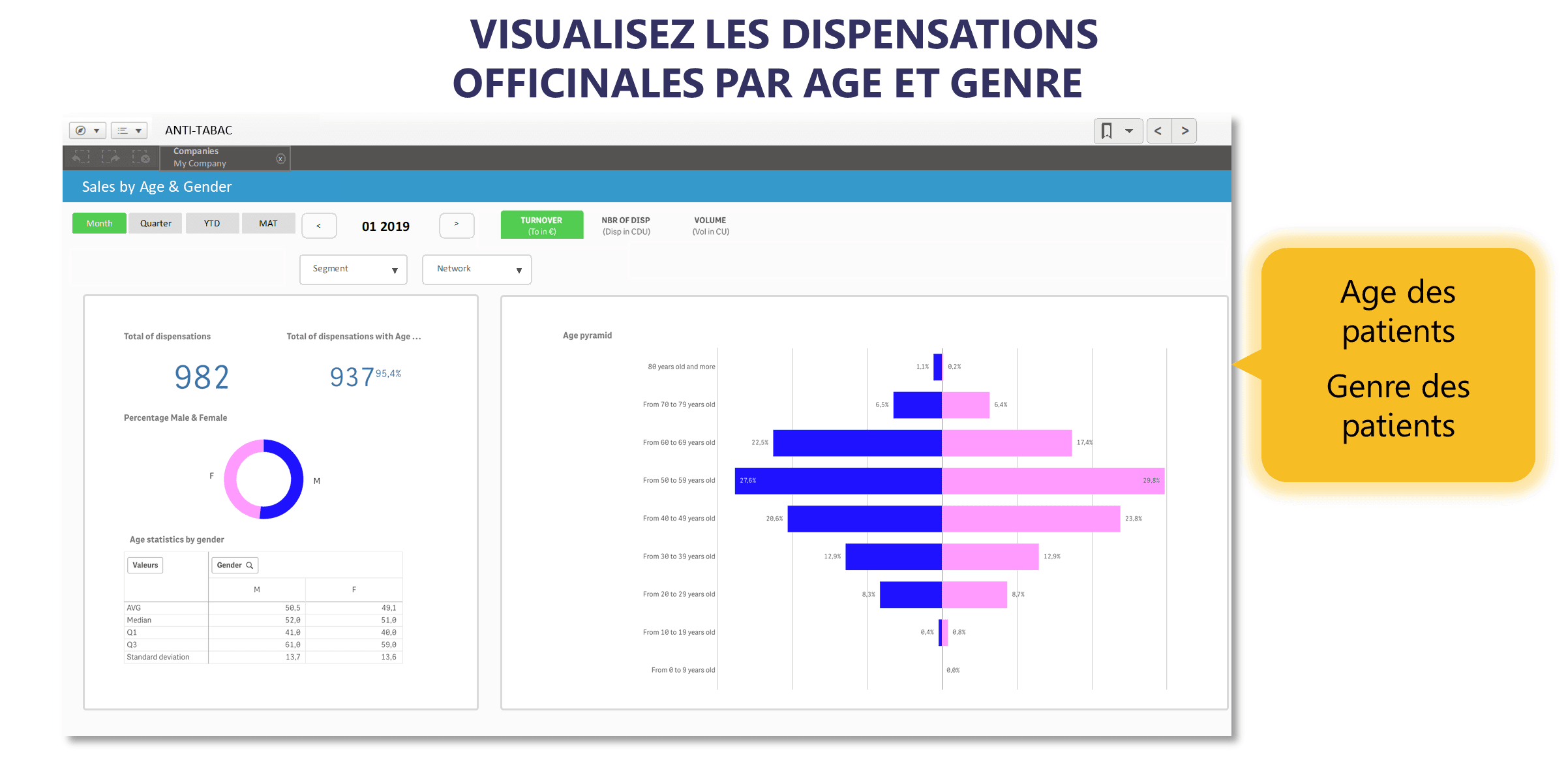Click the Valeurs button in table
This screenshot has width=1568, height=760.
point(145,565)
